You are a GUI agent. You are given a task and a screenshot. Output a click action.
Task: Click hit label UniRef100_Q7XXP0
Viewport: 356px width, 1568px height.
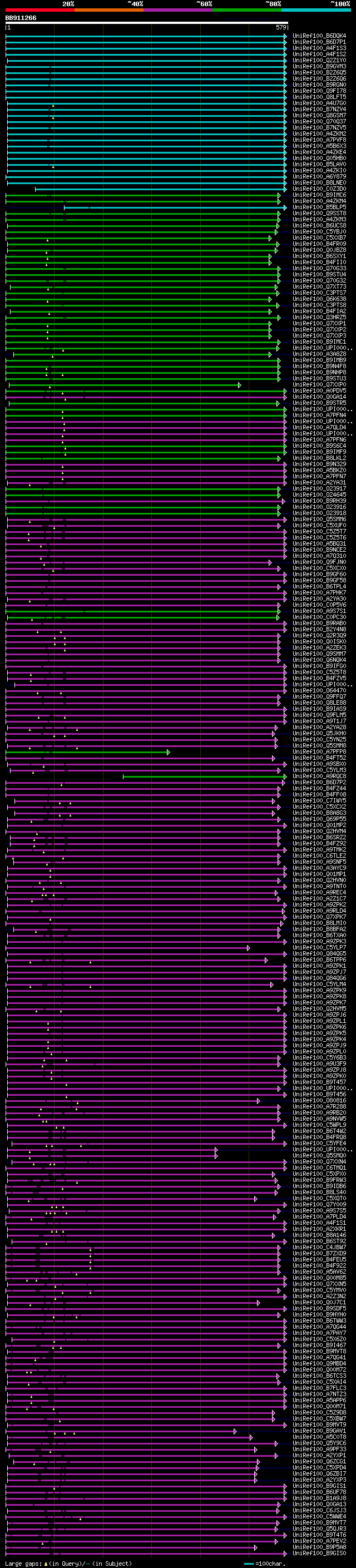click(319, 385)
